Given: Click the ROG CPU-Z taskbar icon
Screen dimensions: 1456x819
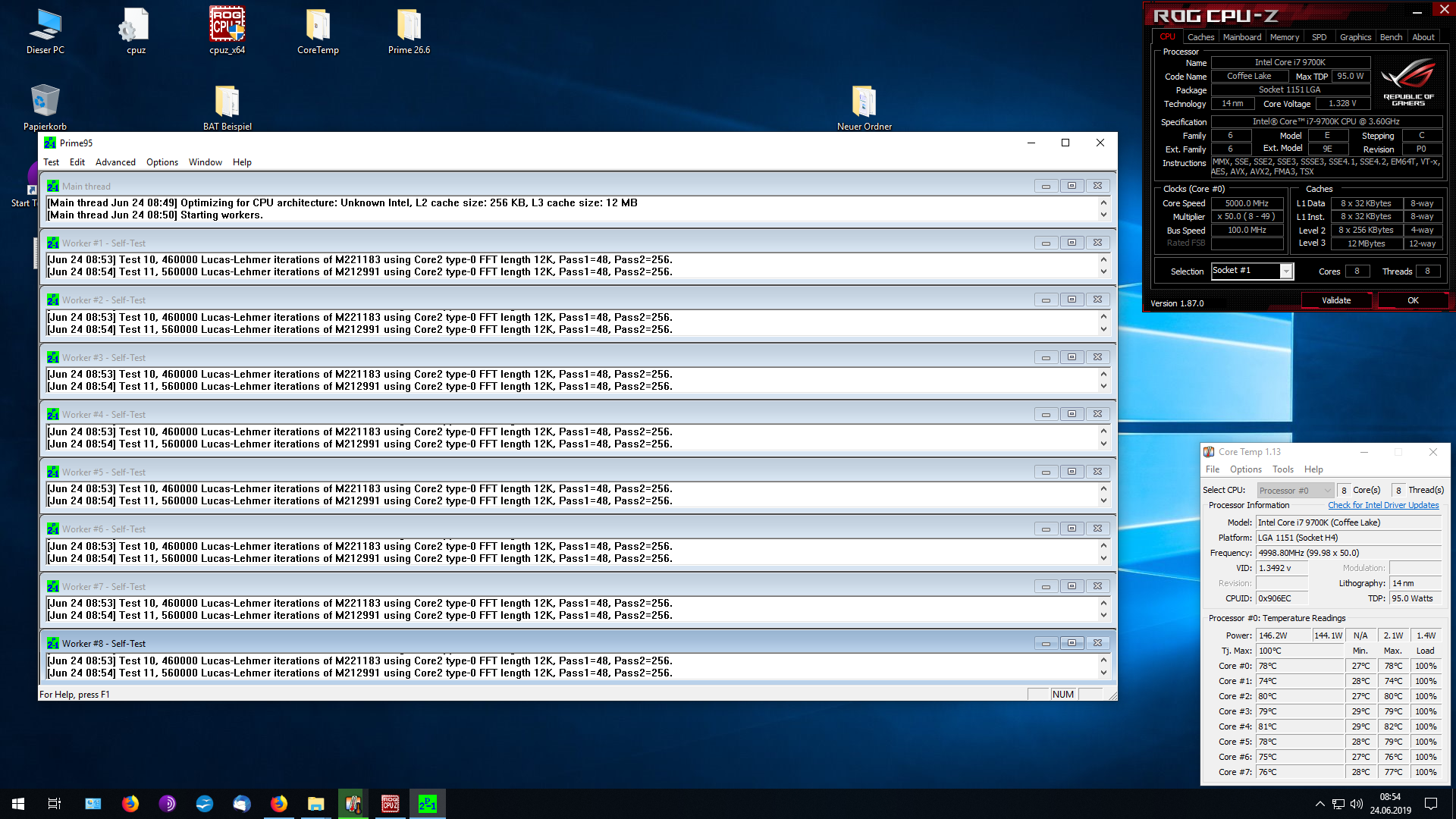Looking at the screenshot, I should click(391, 804).
